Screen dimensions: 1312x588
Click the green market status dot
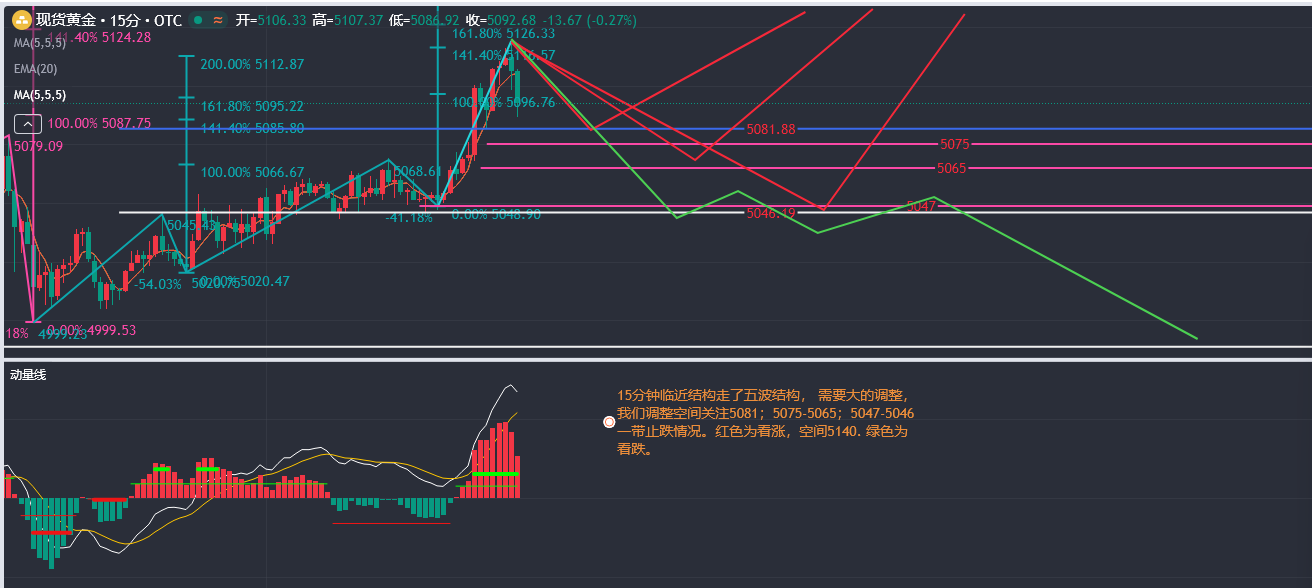[x=198, y=20]
